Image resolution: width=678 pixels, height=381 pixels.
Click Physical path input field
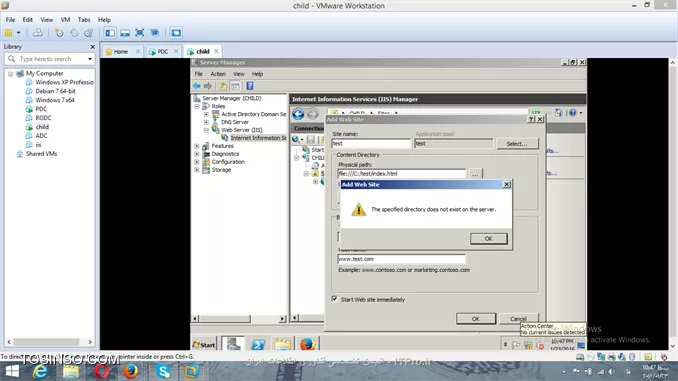click(x=402, y=173)
